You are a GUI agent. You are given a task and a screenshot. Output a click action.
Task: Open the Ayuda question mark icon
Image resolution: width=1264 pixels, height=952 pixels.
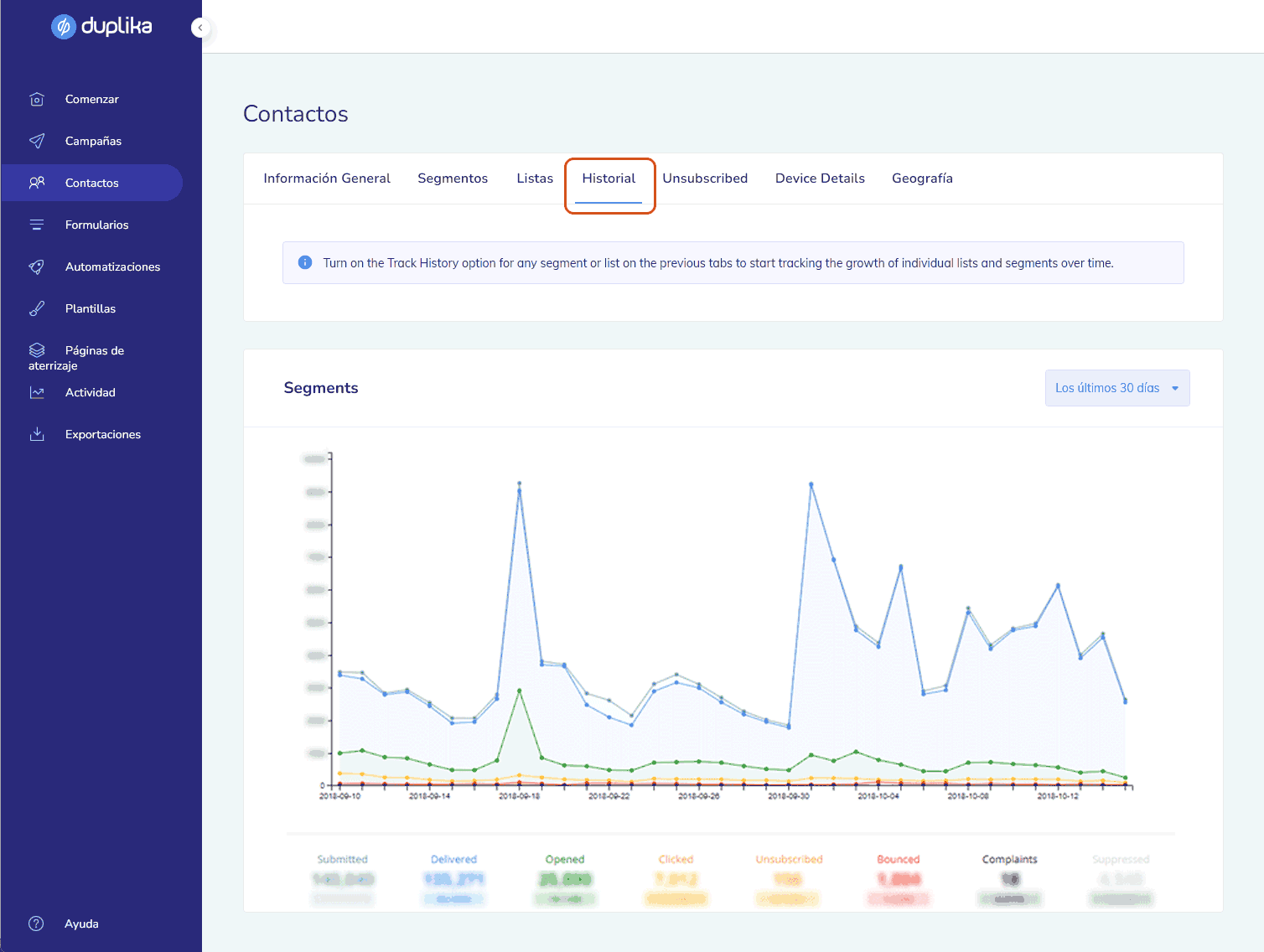[x=36, y=924]
